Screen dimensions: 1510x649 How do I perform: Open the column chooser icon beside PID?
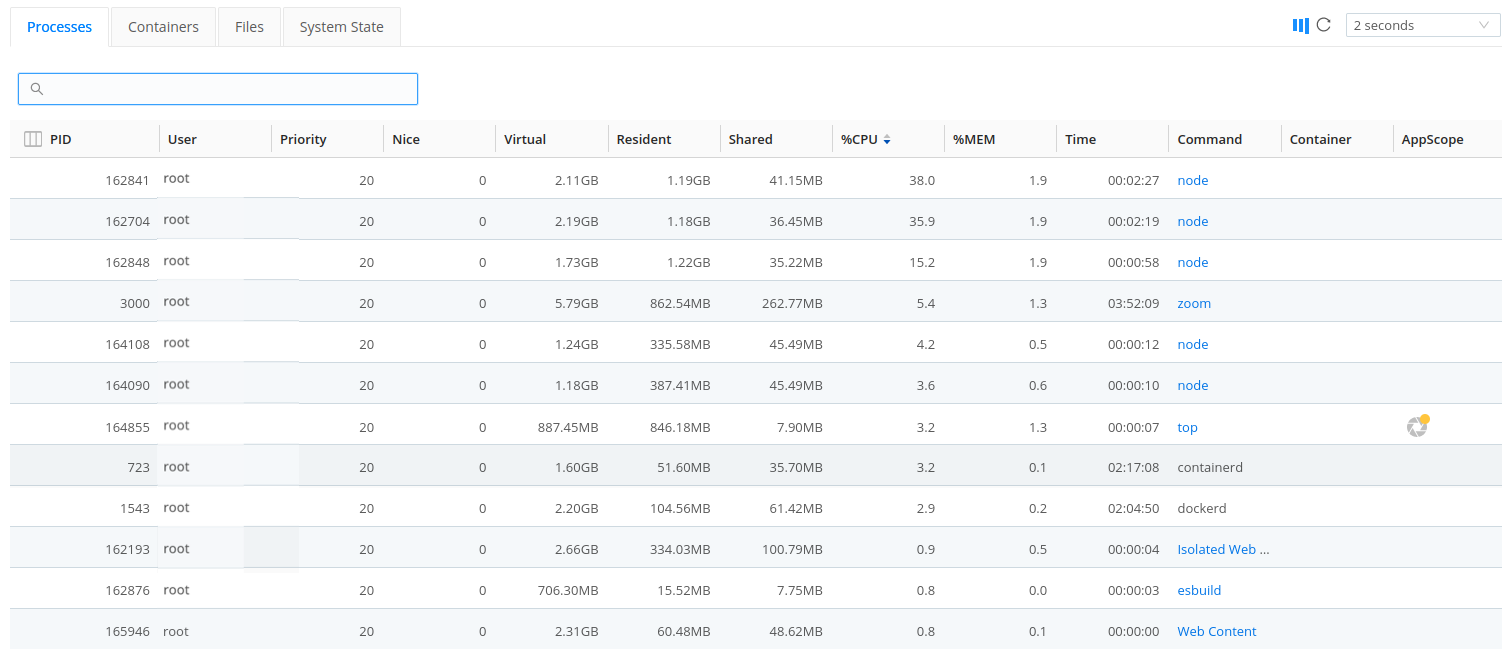coord(32,140)
